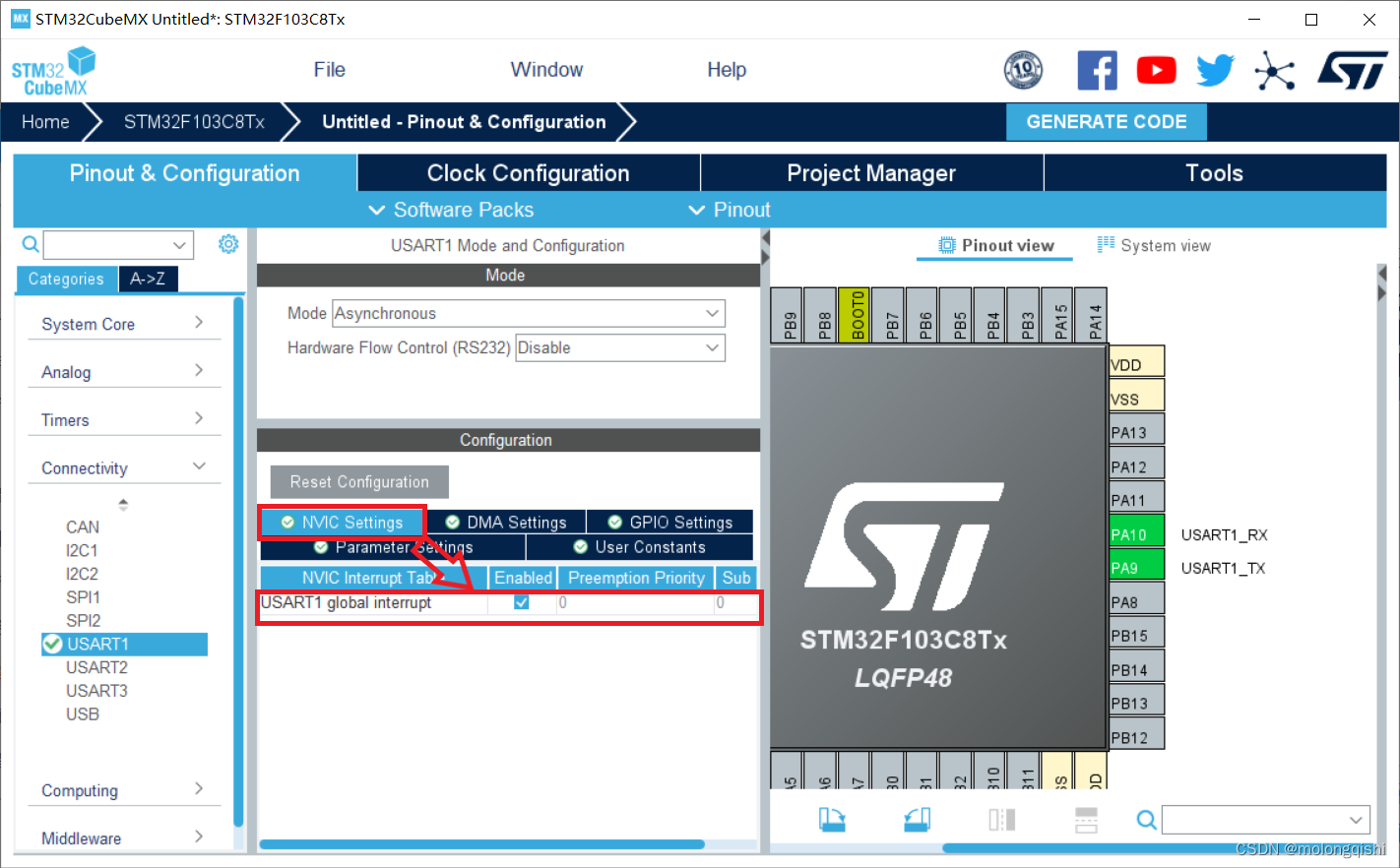Click the Reset Configuration button
The height and width of the screenshot is (868, 1400).
click(x=359, y=482)
